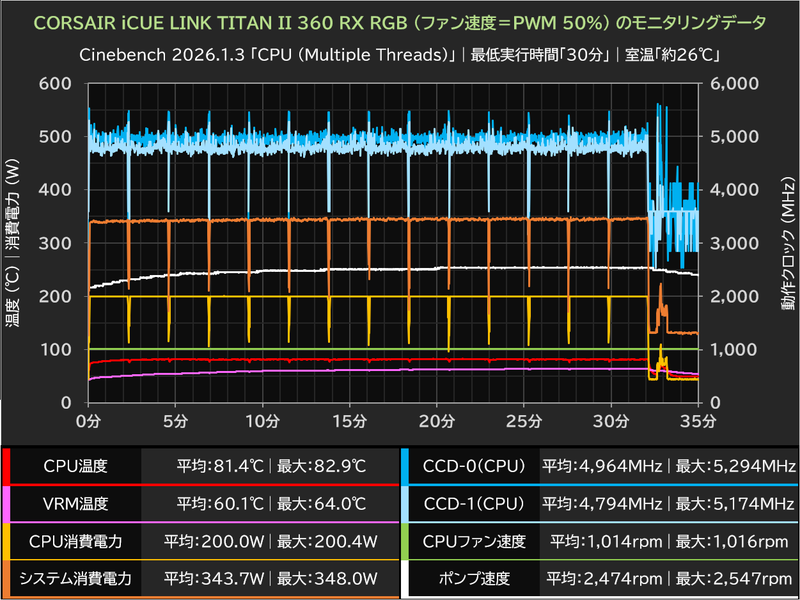Click the 15分 time axis label
Image resolution: width=800 pixels, height=600 pixels.
click(349, 421)
